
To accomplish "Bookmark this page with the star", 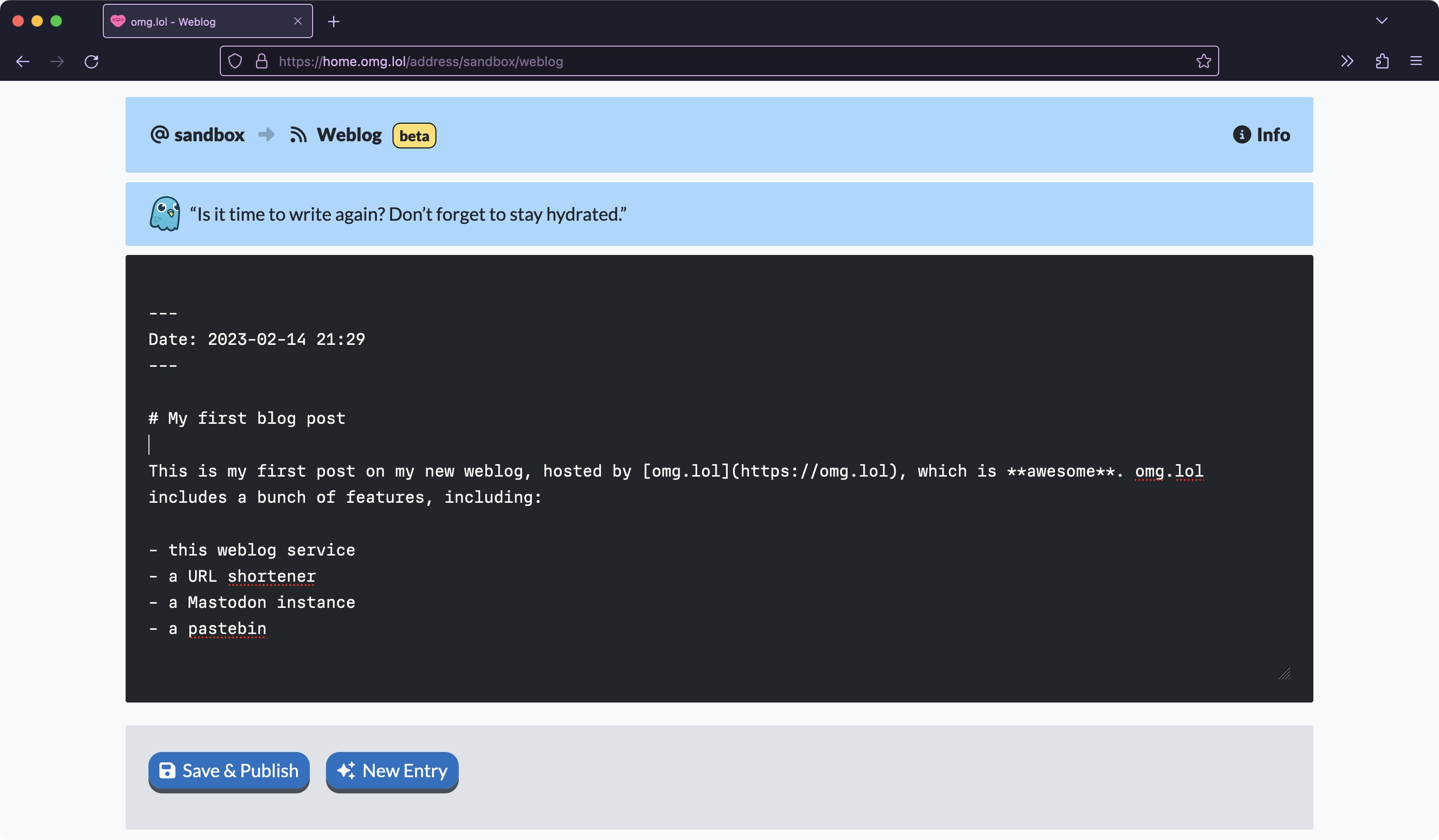I will pos(1203,61).
